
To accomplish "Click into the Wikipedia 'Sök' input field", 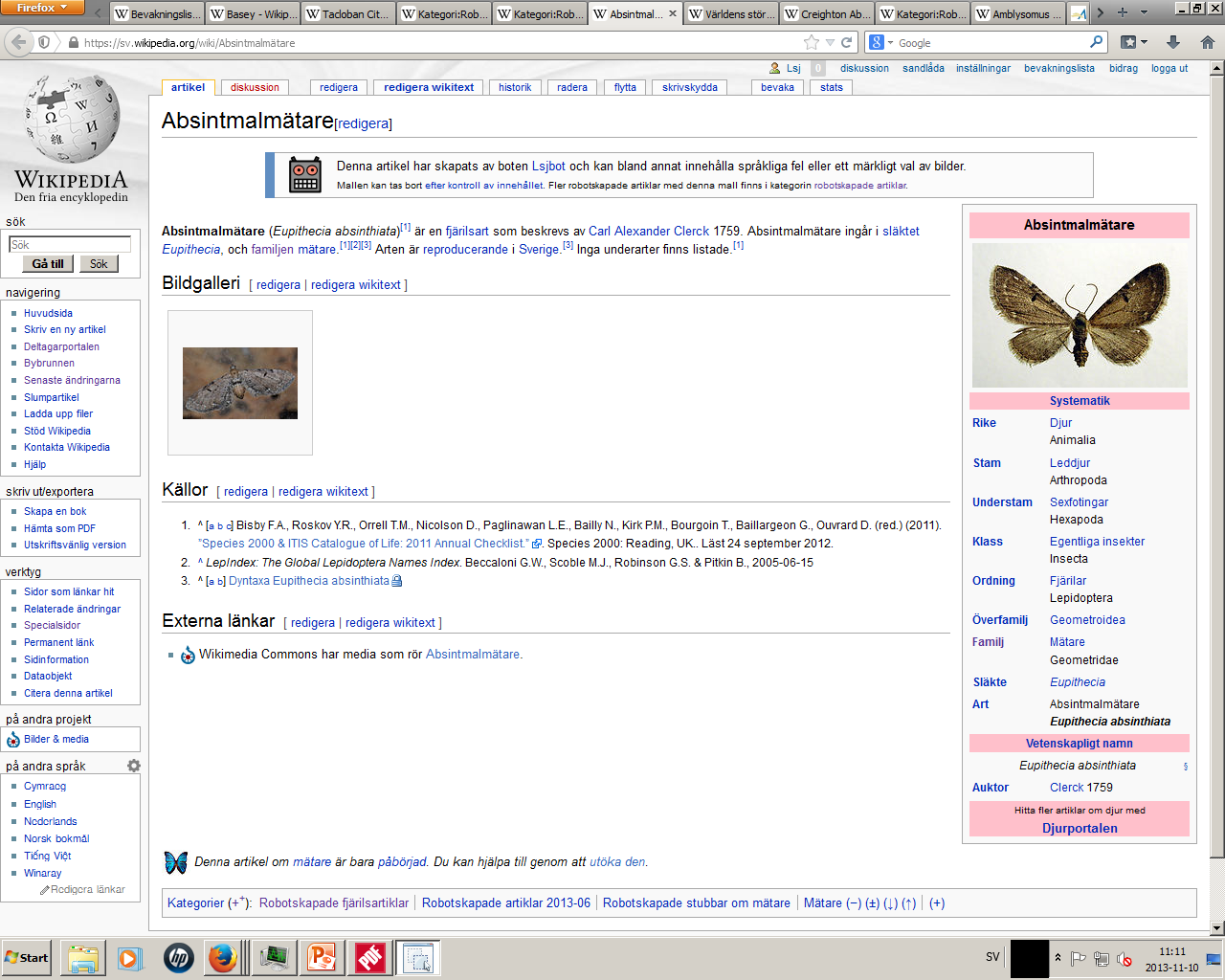I will click(x=70, y=245).
